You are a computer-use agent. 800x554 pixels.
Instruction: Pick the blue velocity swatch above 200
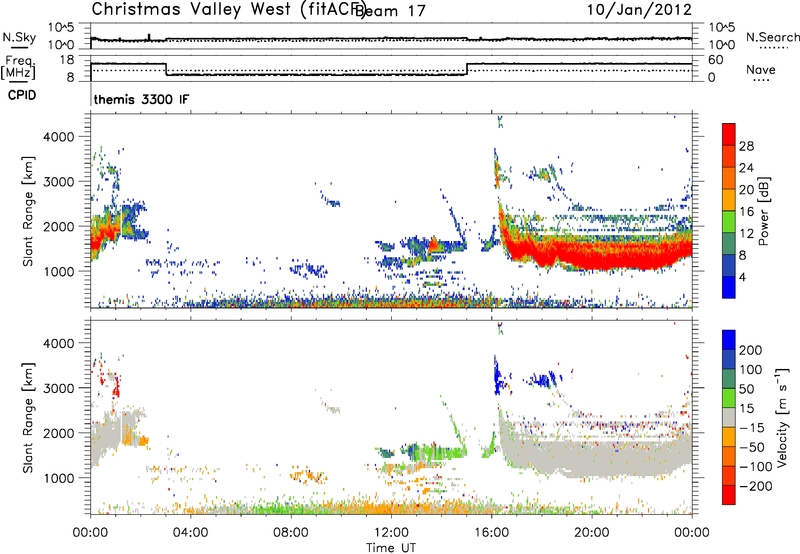click(729, 340)
